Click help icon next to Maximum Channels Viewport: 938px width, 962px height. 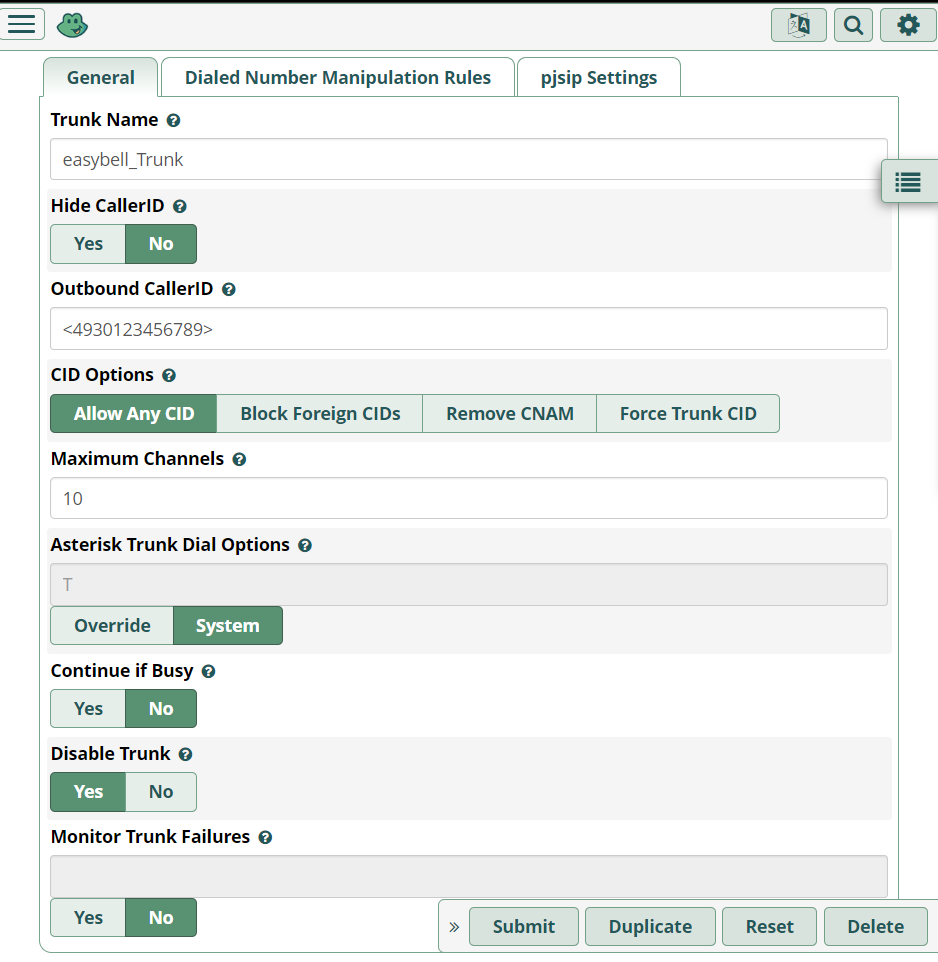[239, 460]
